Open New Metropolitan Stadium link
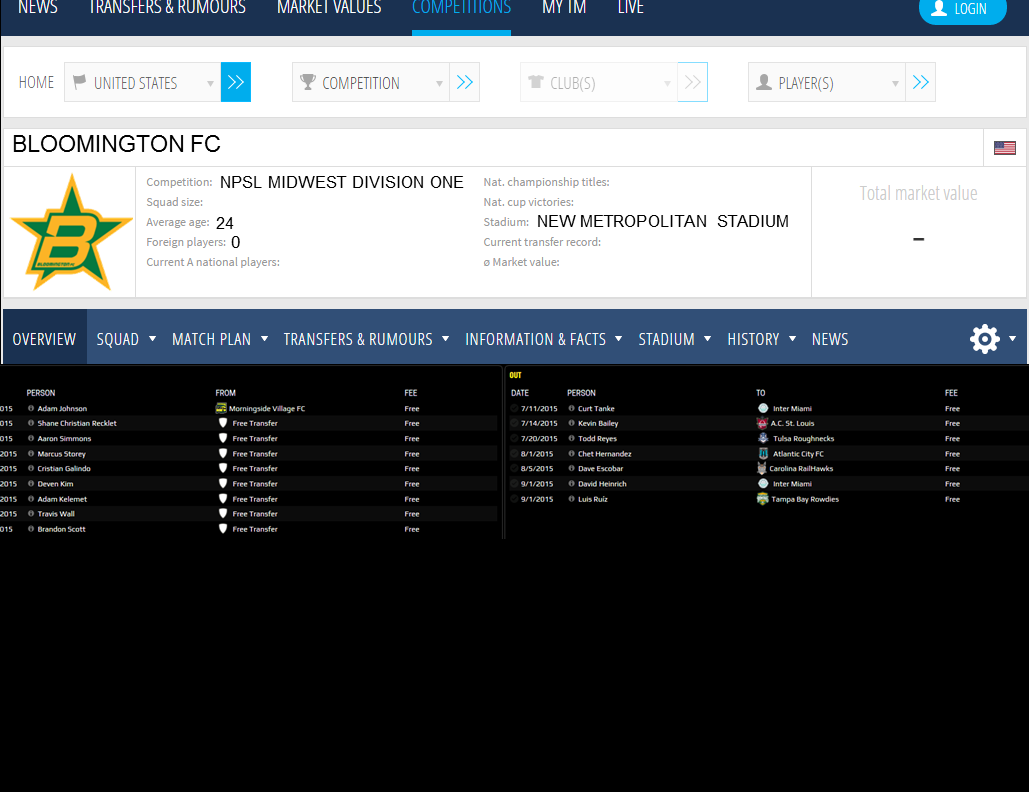Viewport: 1029px width, 792px height. (663, 222)
